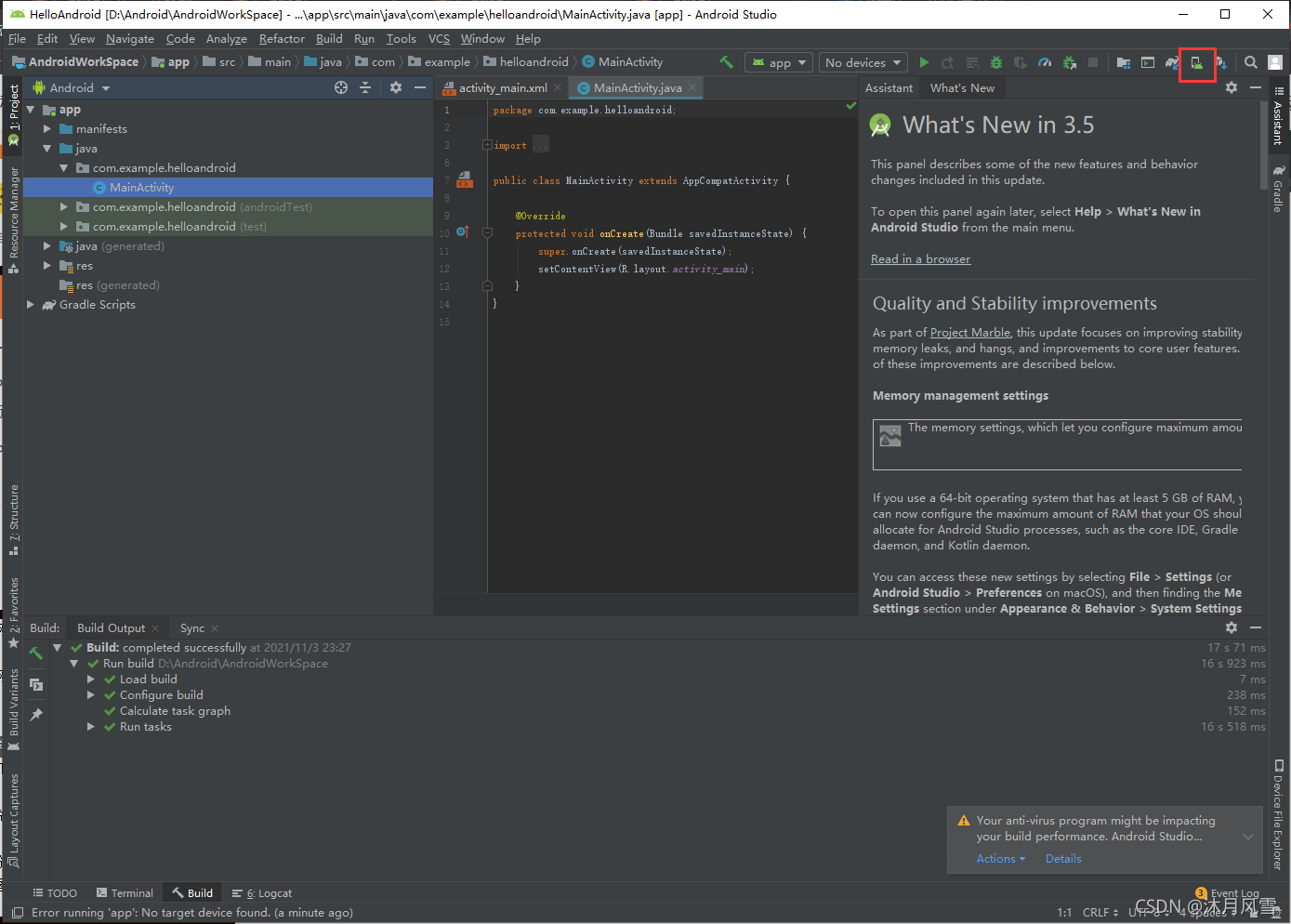Expand the Run tasks node

(x=91, y=727)
